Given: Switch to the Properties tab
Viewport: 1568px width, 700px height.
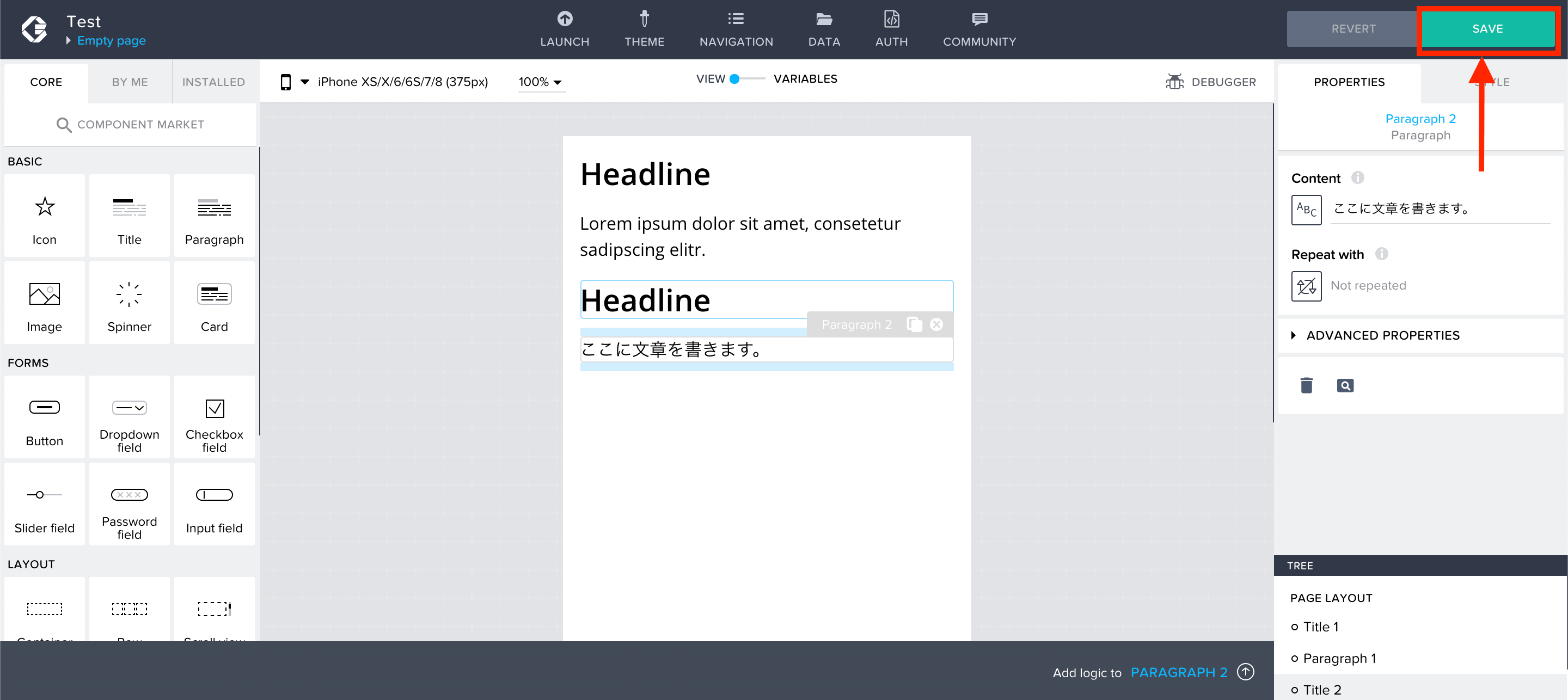Looking at the screenshot, I should pyautogui.click(x=1349, y=82).
